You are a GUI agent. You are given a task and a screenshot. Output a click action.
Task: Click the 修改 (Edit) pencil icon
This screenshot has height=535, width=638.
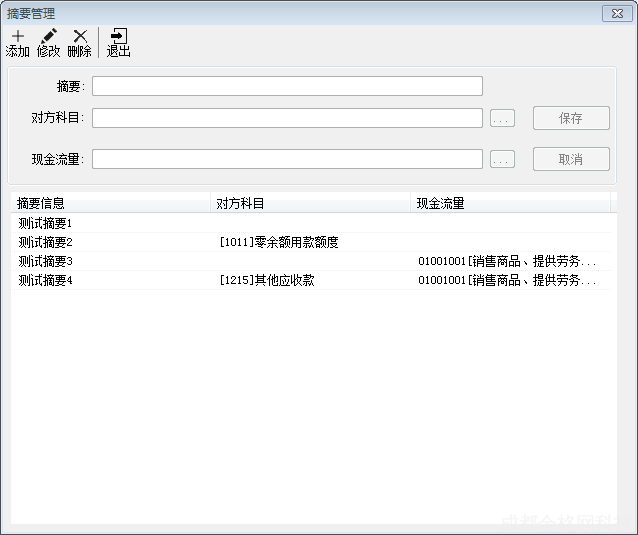click(48, 36)
